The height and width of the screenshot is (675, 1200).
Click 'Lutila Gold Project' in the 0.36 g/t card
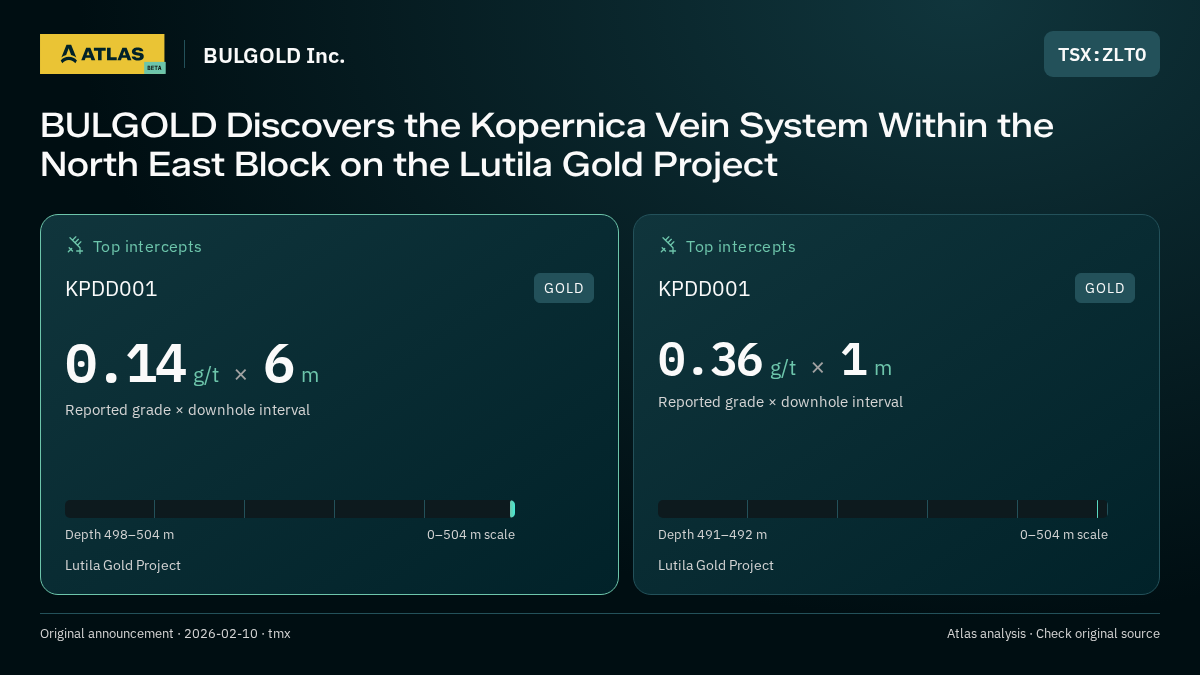tap(716, 566)
